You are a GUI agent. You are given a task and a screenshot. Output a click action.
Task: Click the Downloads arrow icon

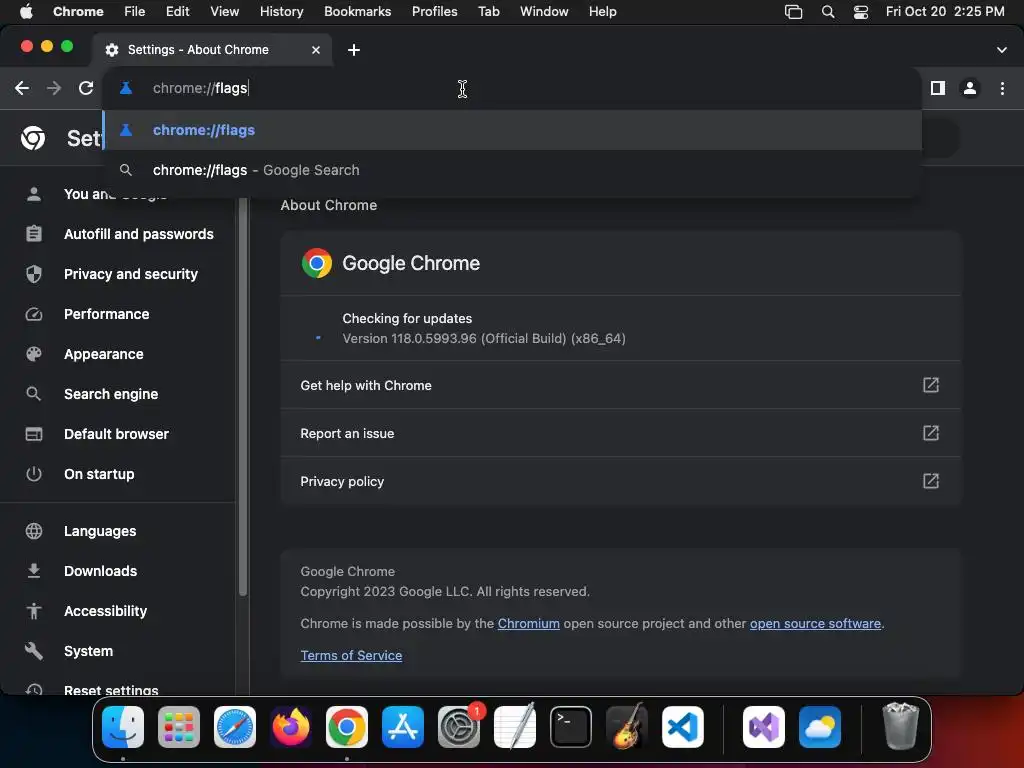point(33,571)
